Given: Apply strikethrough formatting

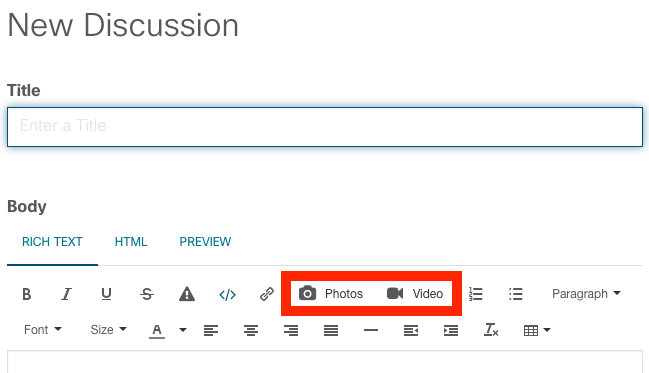Looking at the screenshot, I should pos(147,294).
